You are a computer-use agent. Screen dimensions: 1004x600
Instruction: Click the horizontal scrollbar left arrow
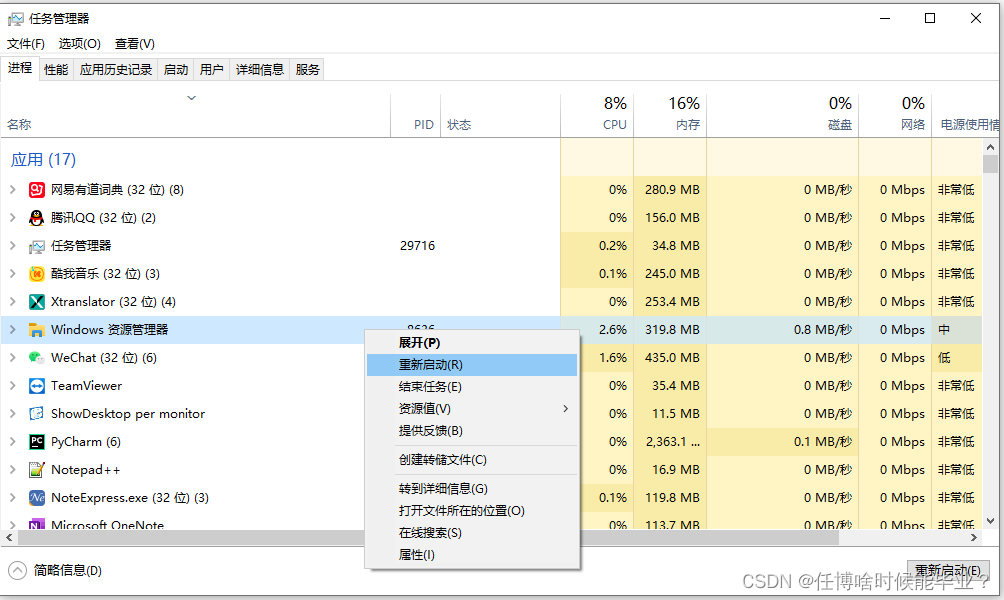(9, 538)
